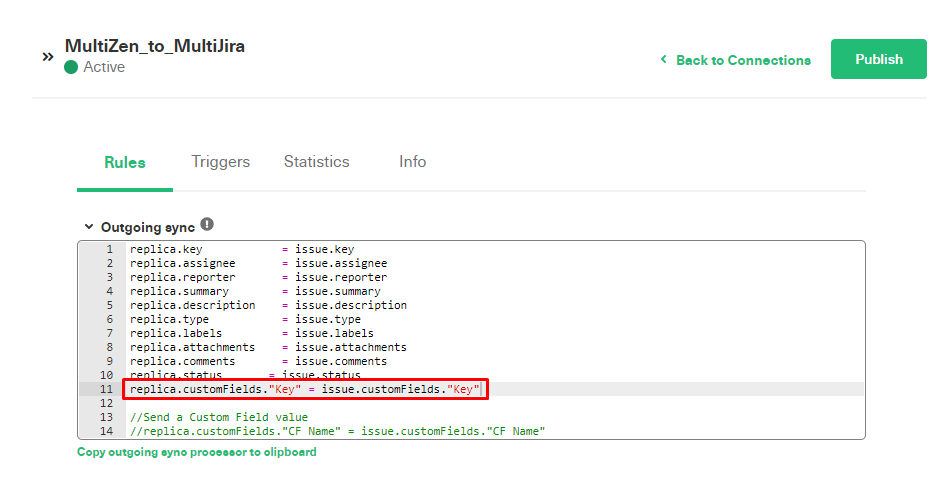The image size is (938, 486).
Task: Click the replica.reporter code line
Action: 258,277
